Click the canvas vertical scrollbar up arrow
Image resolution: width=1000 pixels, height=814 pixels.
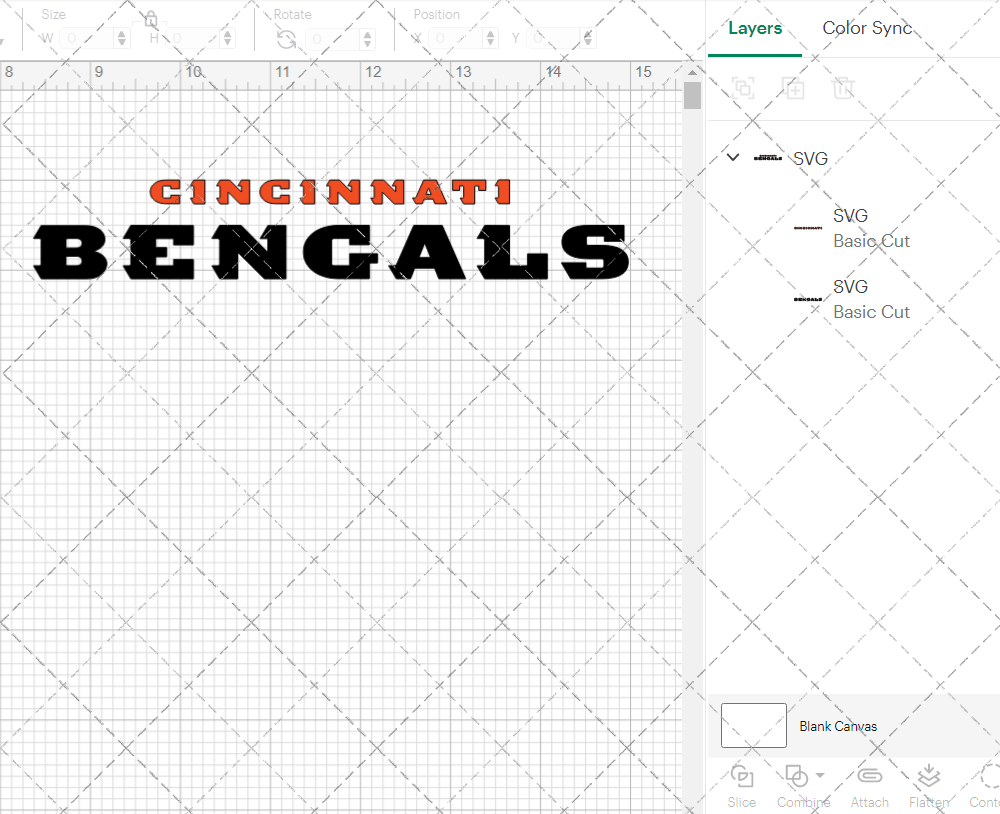(x=692, y=72)
